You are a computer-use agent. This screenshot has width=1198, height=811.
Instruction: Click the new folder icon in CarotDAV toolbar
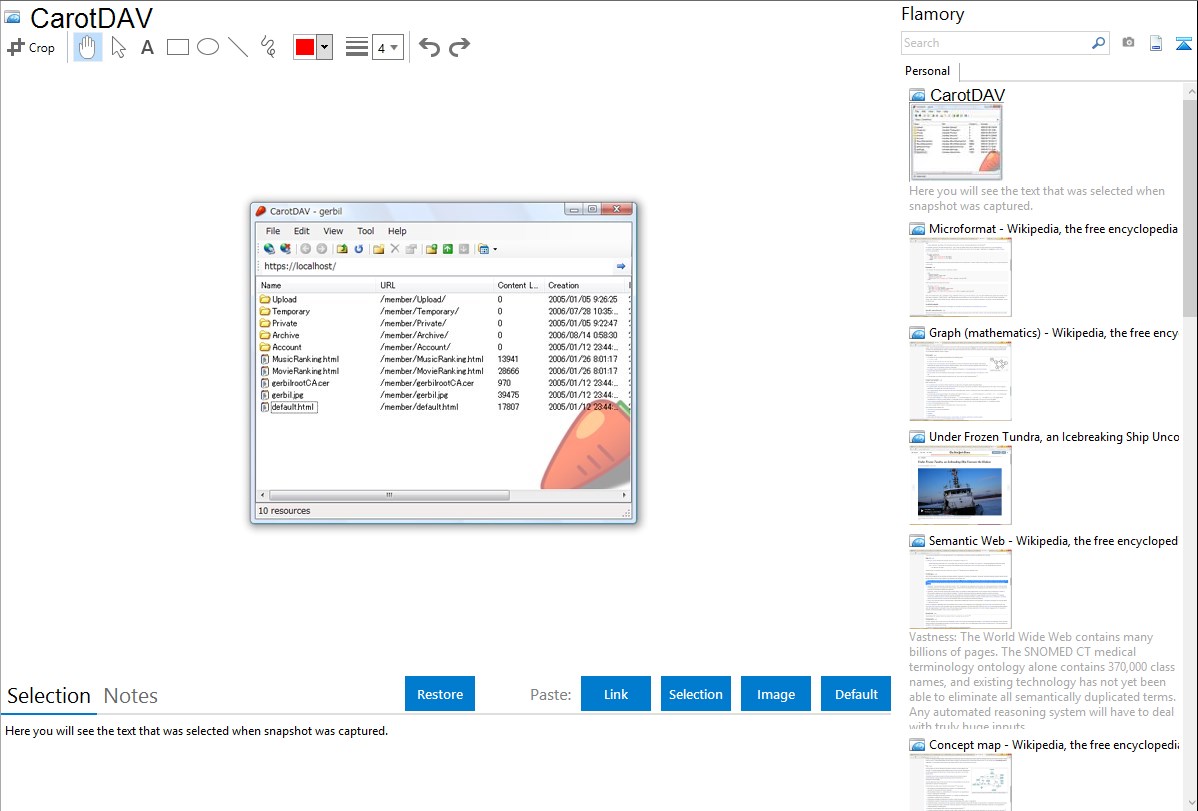378,248
